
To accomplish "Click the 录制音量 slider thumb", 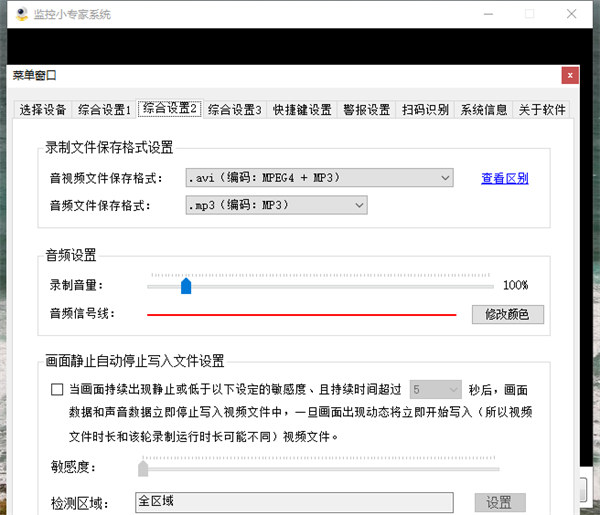I will pos(186,286).
